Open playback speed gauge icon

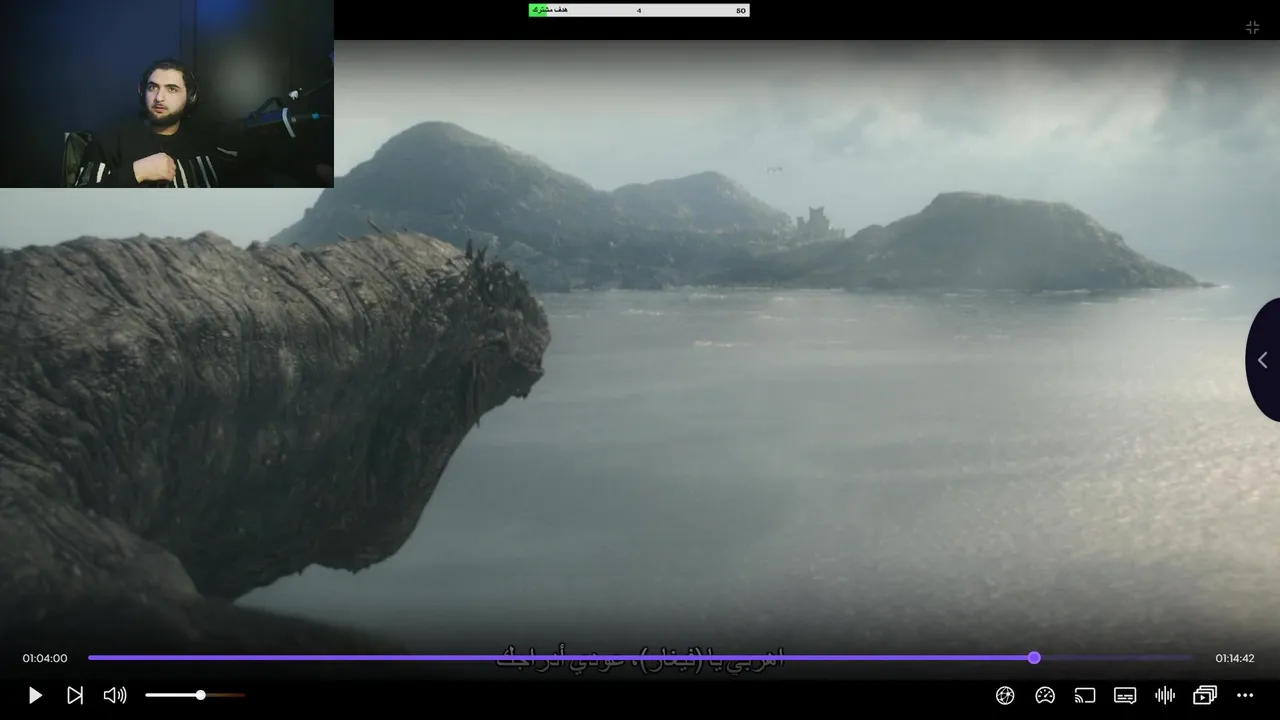(1045, 695)
